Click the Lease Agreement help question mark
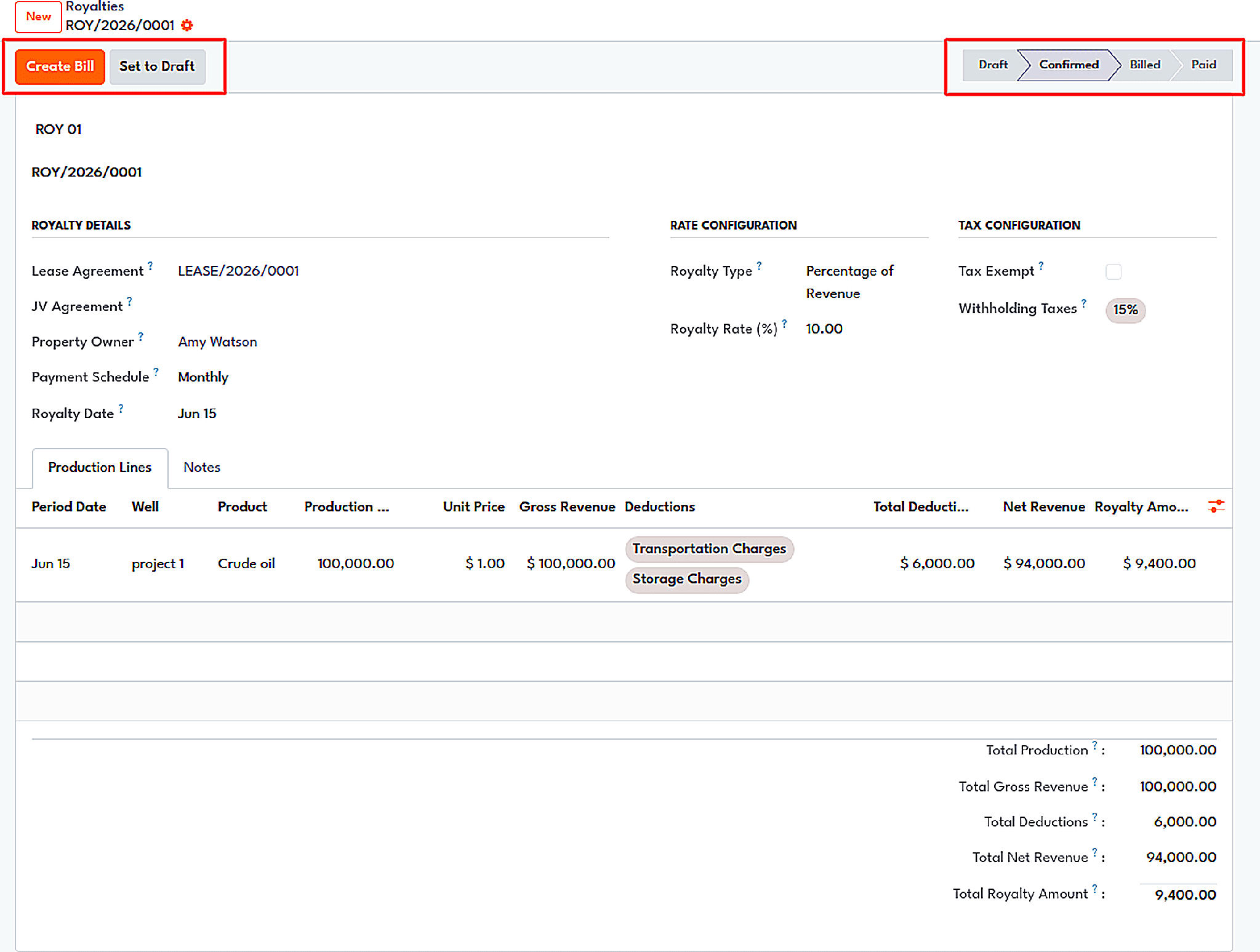 [x=150, y=266]
